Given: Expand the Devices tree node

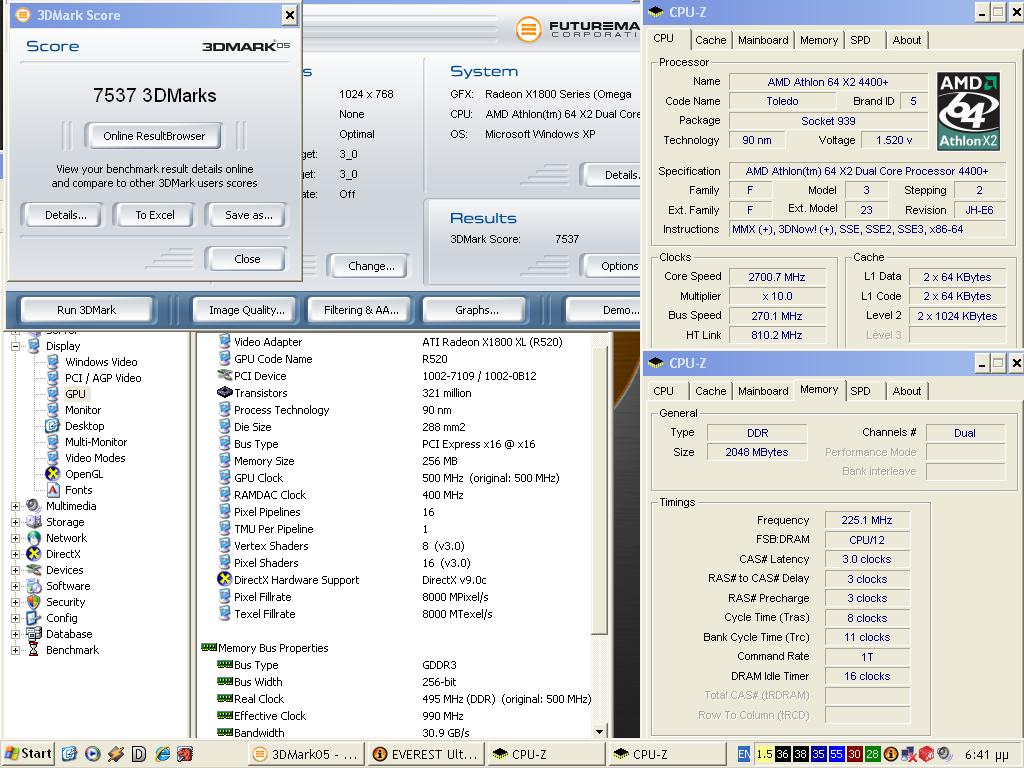Looking at the screenshot, I should pos(15,570).
